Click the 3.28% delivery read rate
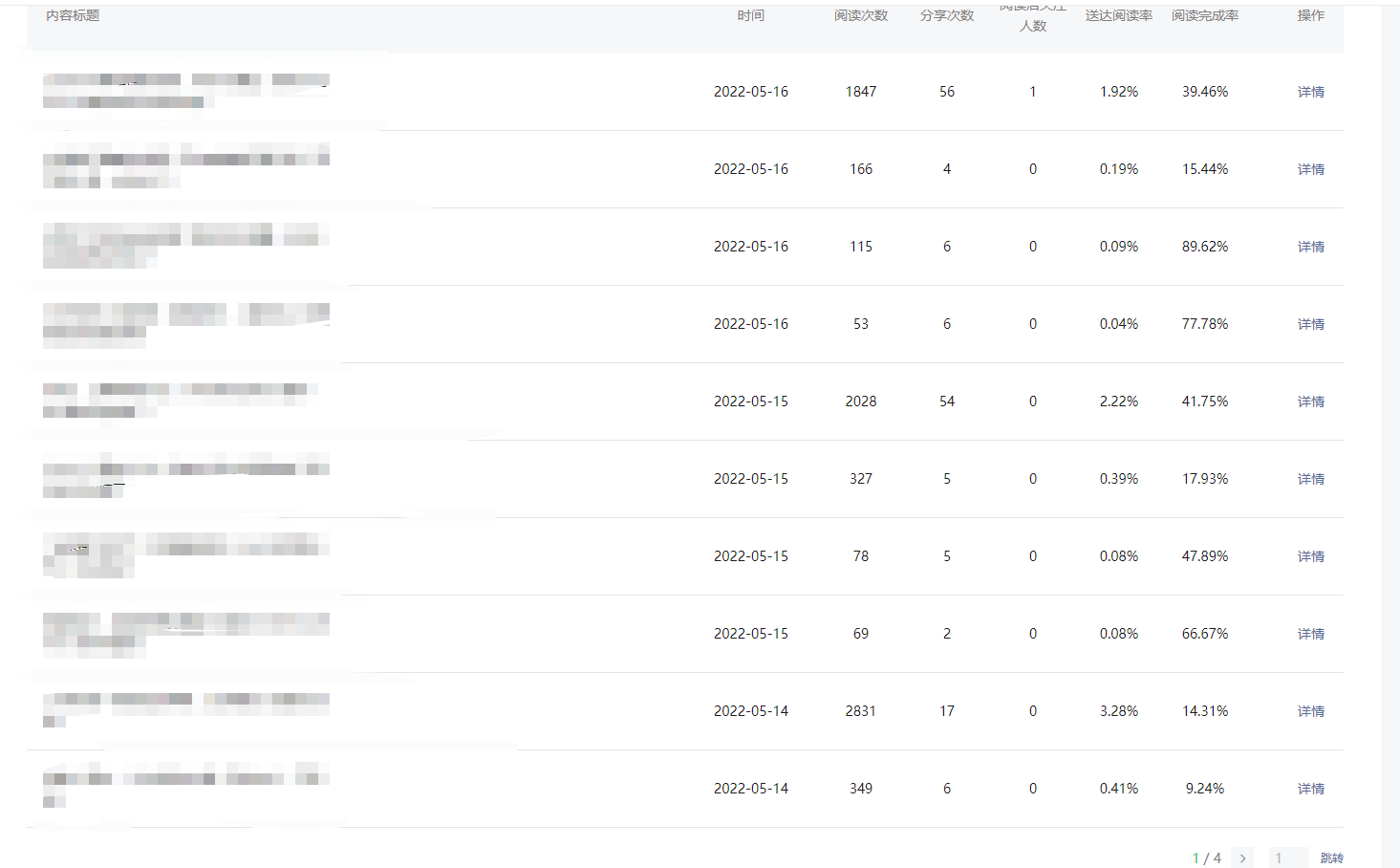Screen dimensions: 1400x868 (x=1119, y=711)
